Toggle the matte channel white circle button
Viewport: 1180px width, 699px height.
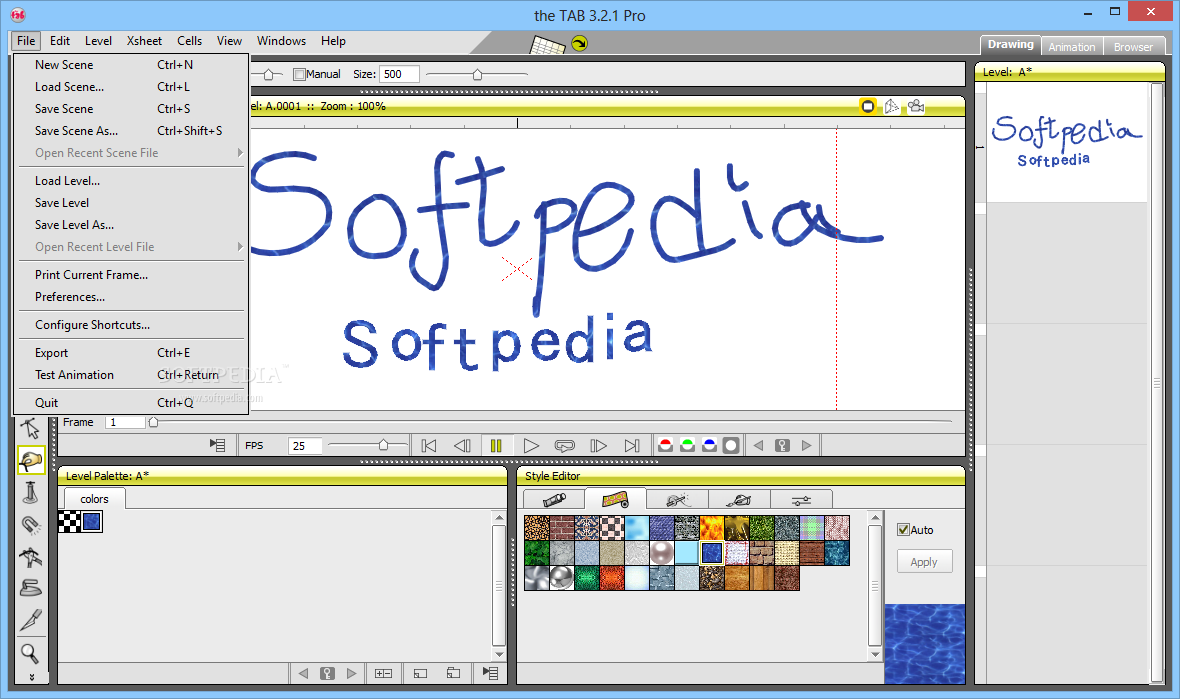point(731,445)
